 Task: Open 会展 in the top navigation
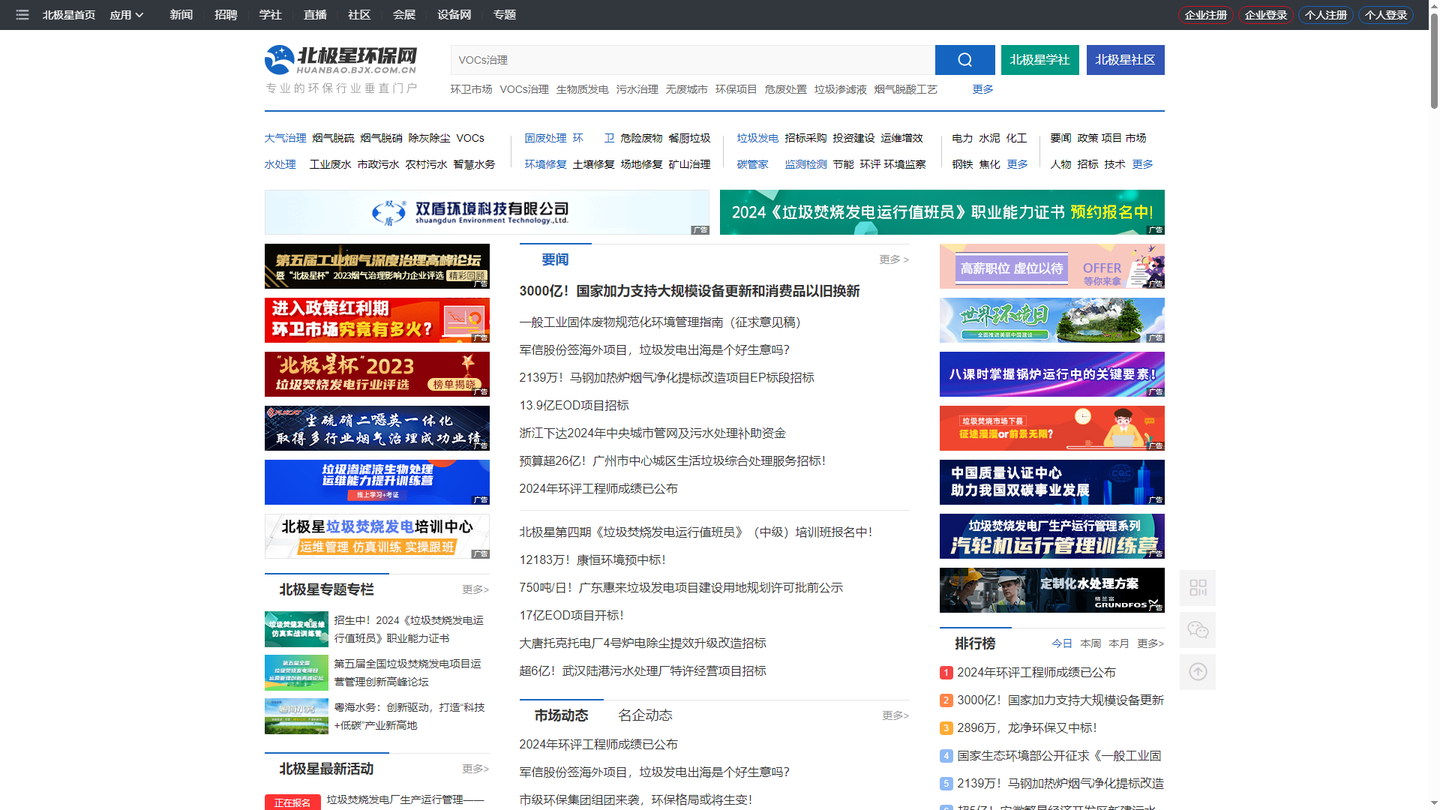tap(404, 15)
